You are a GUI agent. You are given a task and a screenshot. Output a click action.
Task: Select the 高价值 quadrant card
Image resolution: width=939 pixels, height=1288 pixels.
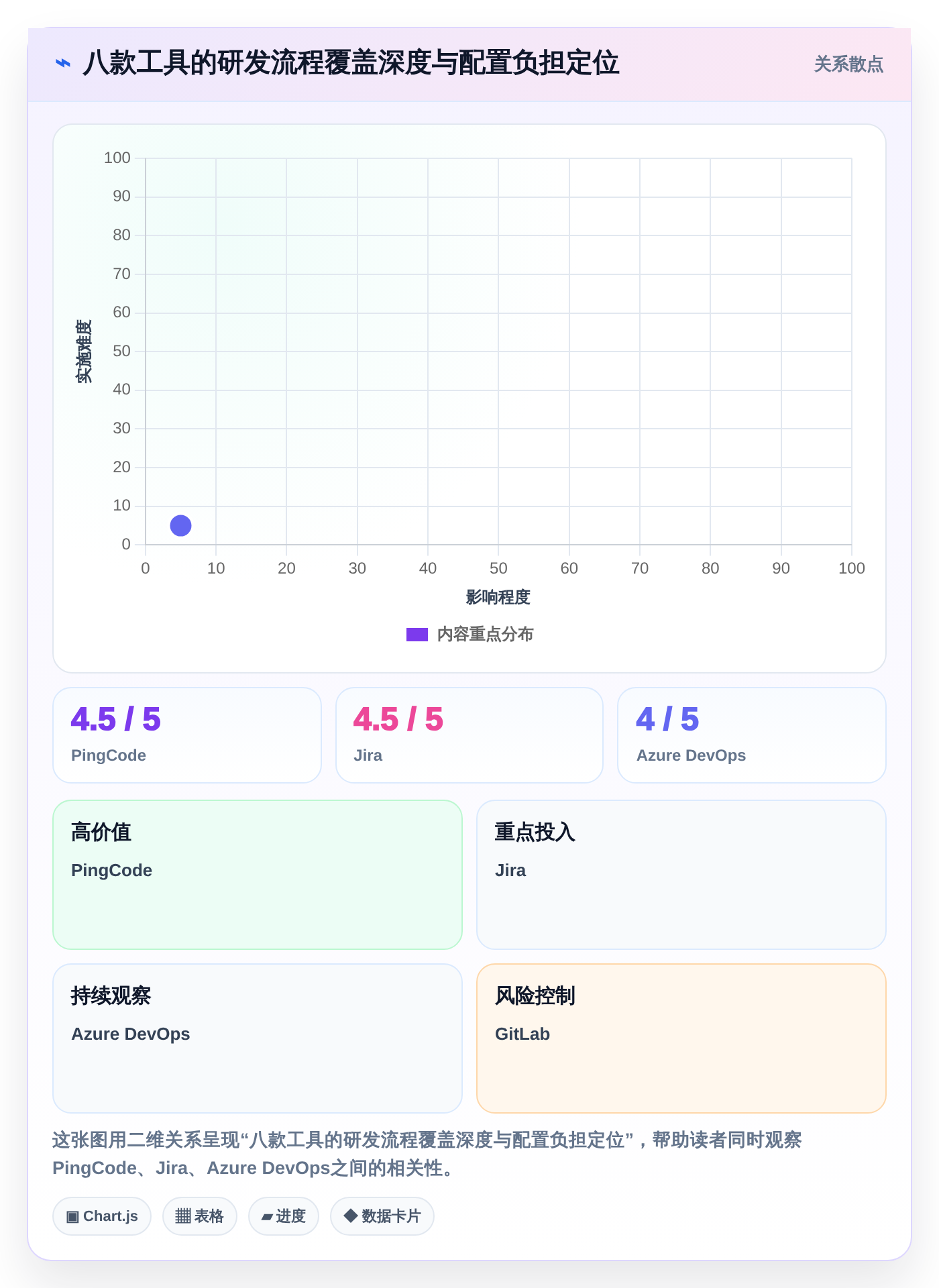pyautogui.click(x=258, y=875)
